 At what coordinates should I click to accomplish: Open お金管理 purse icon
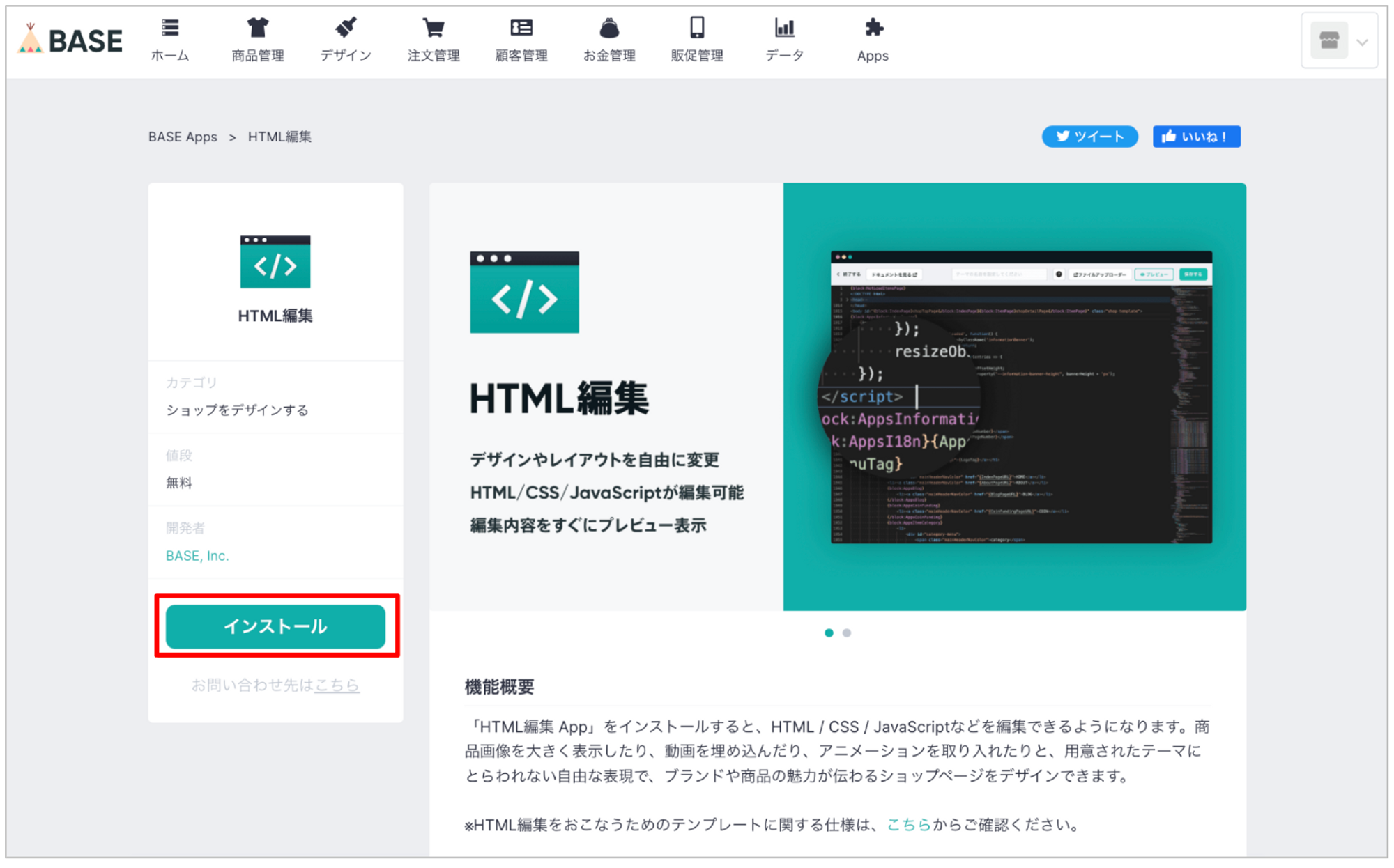tap(609, 27)
